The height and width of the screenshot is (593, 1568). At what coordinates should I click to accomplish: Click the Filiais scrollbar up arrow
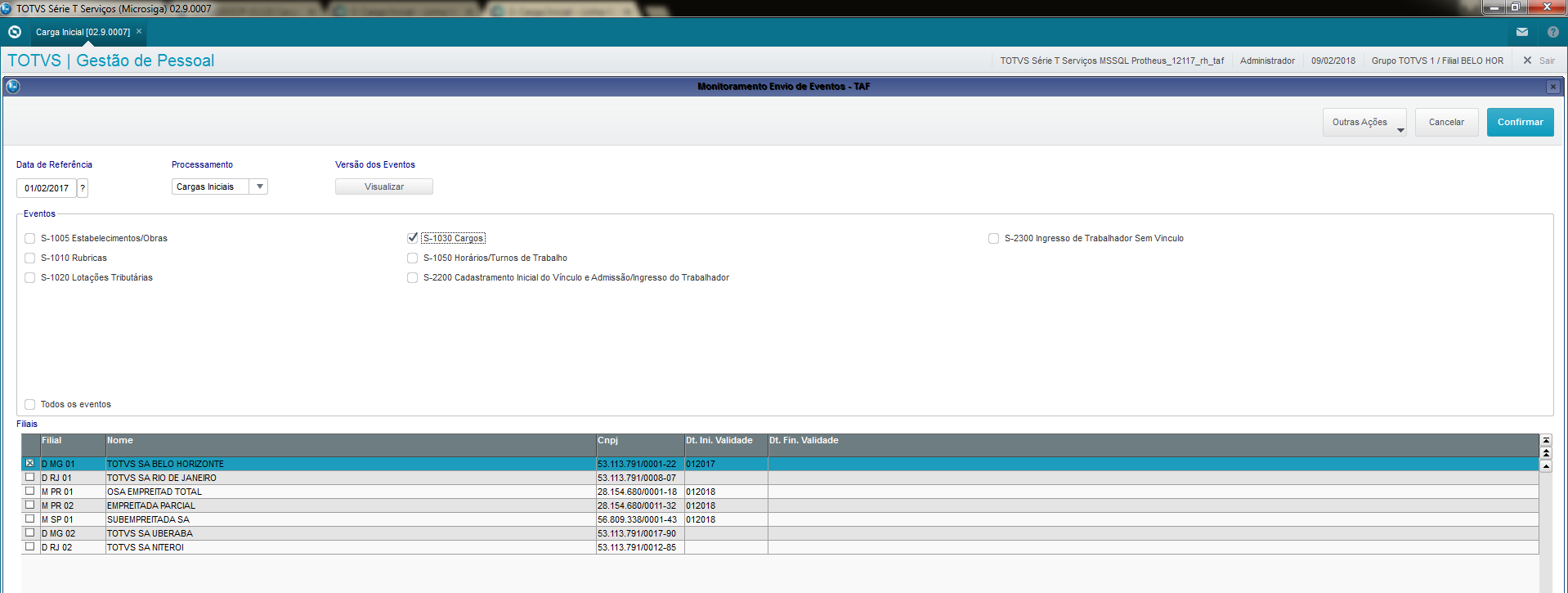[x=1545, y=465]
